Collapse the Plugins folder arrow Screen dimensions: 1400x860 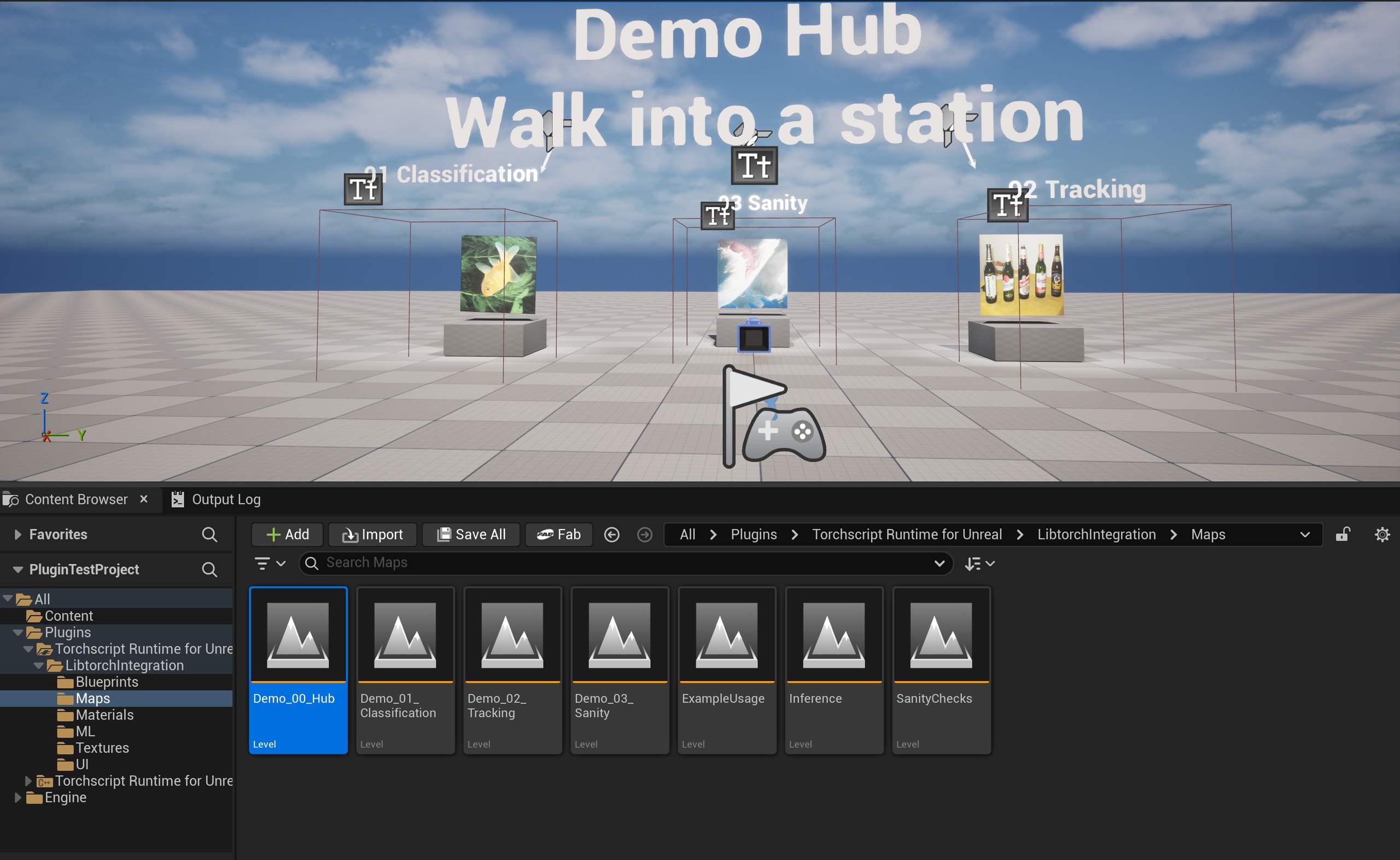tap(18, 632)
